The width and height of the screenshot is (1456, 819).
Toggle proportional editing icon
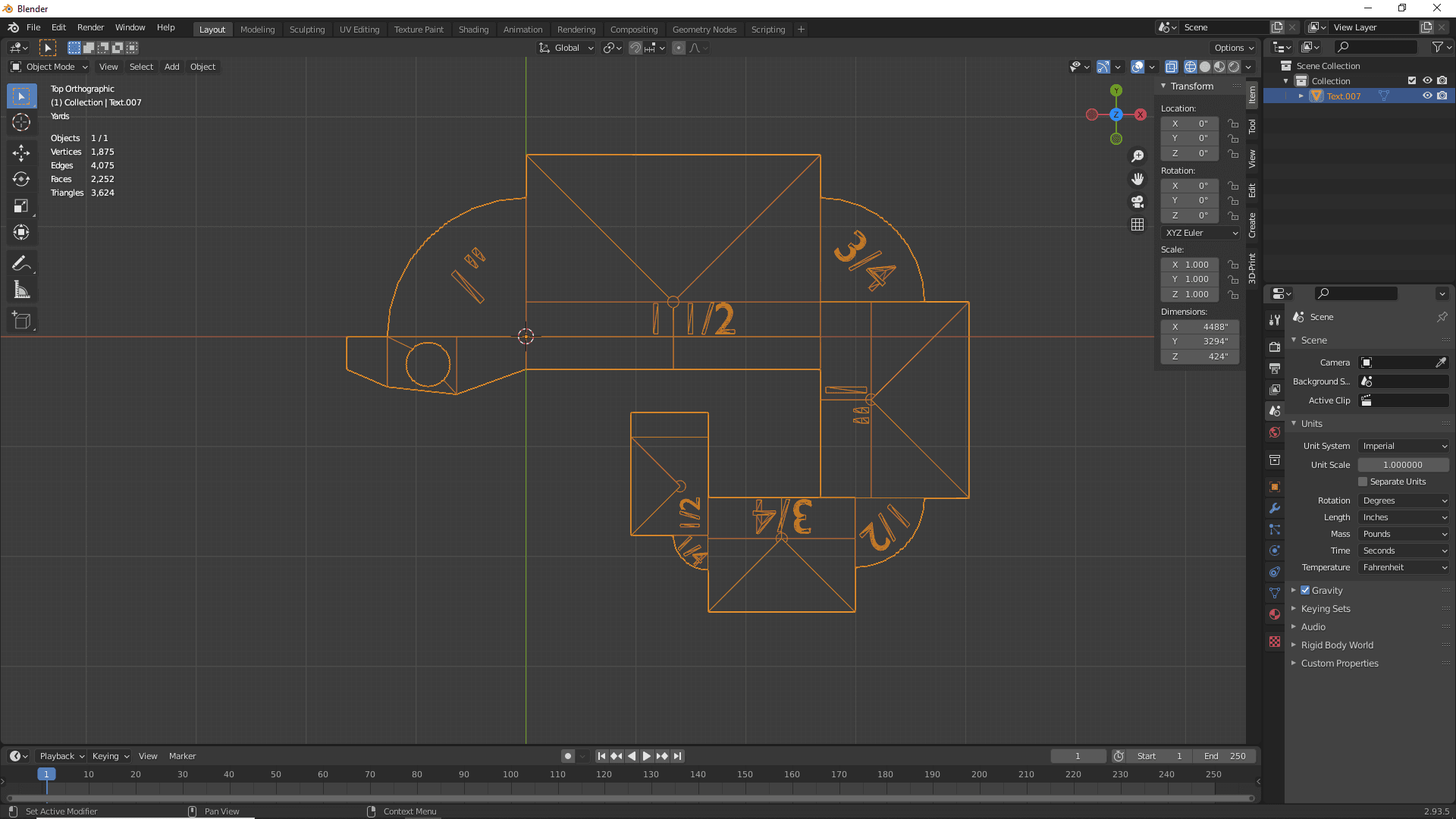click(x=679, y=48)
